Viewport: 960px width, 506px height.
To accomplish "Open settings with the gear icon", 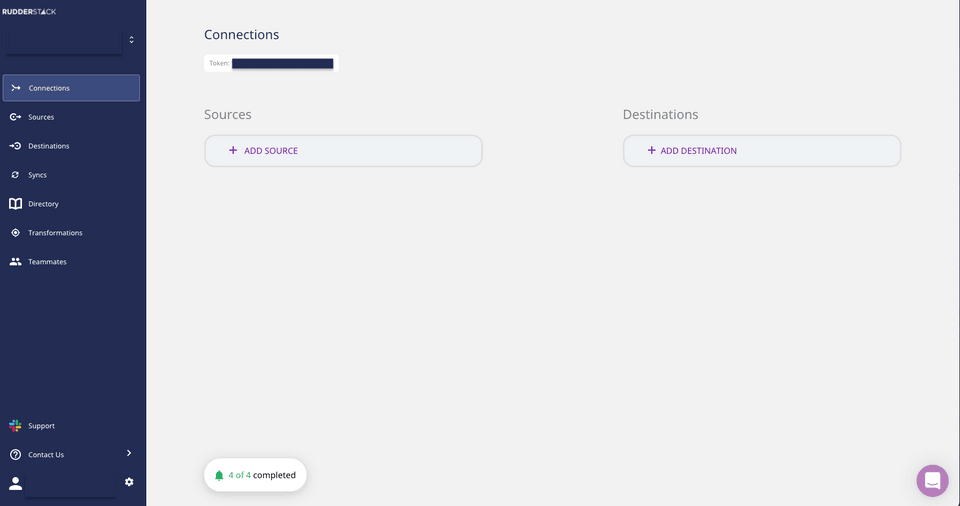I will click(x=129, y=482).
